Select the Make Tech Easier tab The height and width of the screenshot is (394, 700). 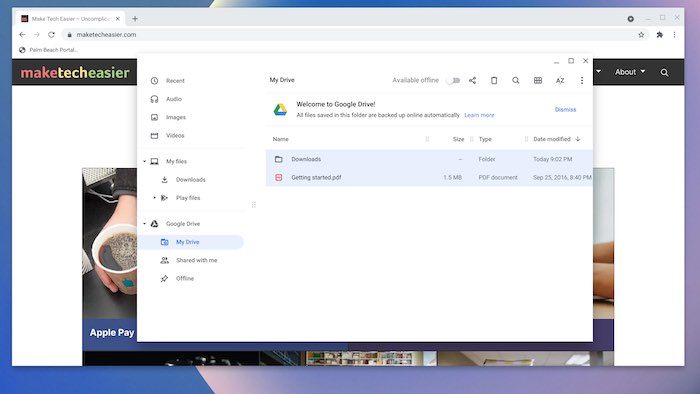click(x=71, y=19)
